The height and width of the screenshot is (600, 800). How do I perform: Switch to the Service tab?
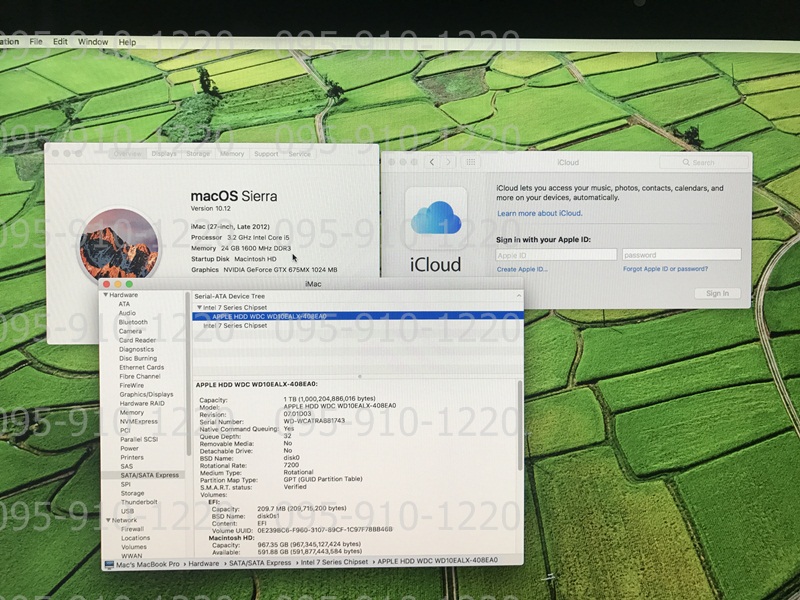[299, 154]
